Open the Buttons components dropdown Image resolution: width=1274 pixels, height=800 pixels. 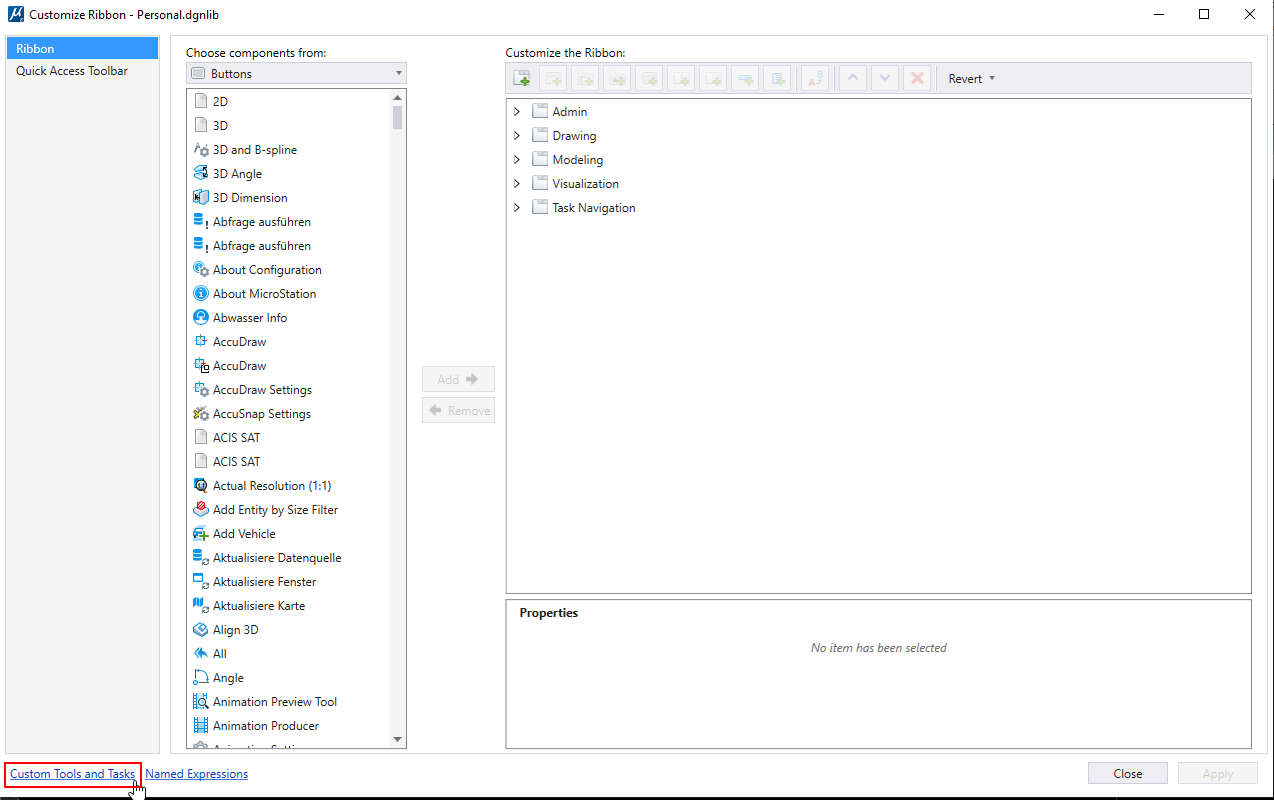(296, 73)
